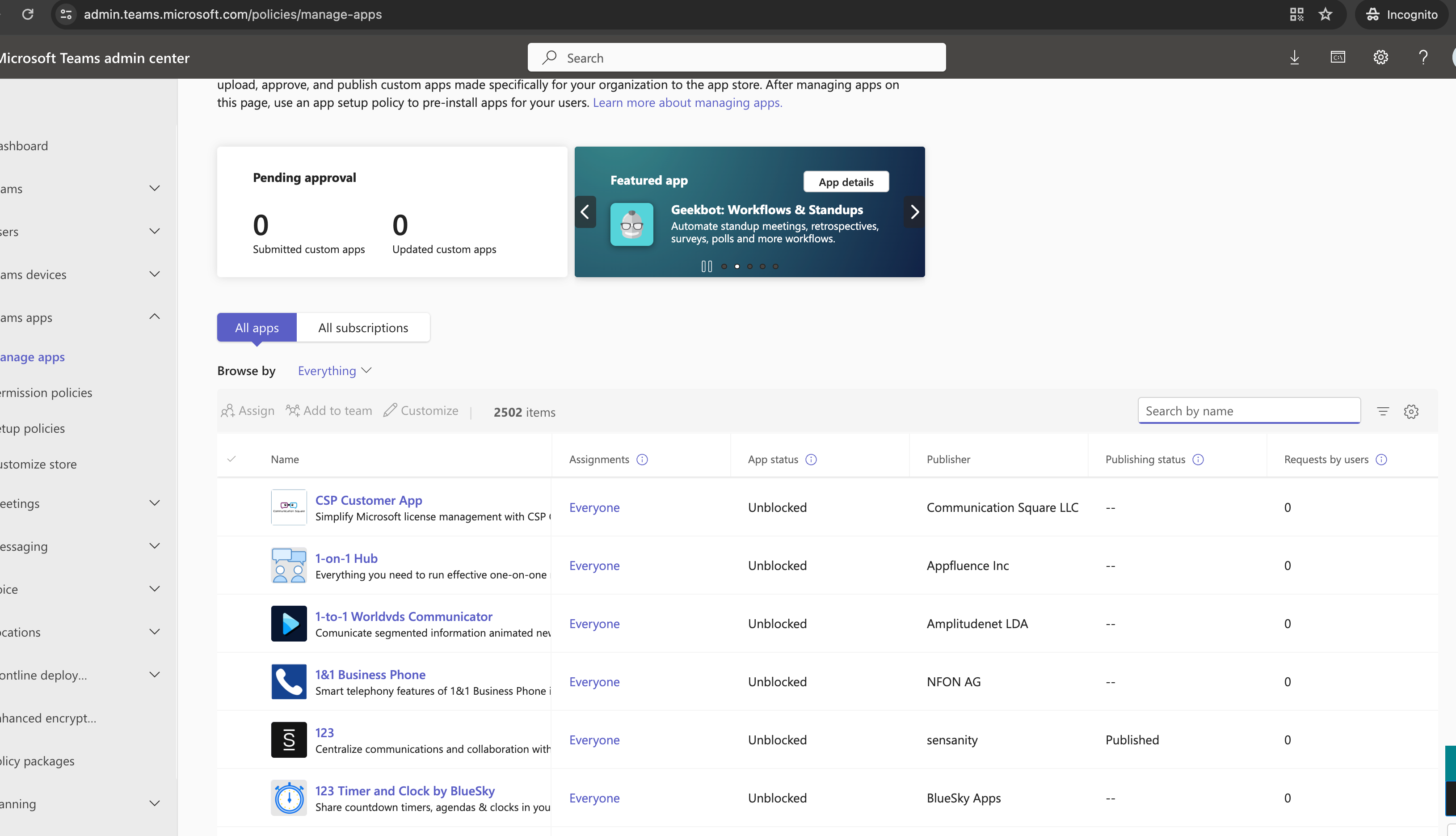Viewport: 1456px width, 836px height.
Task: Collapse the Teams apps sidebar section
Action: [154, 317]
